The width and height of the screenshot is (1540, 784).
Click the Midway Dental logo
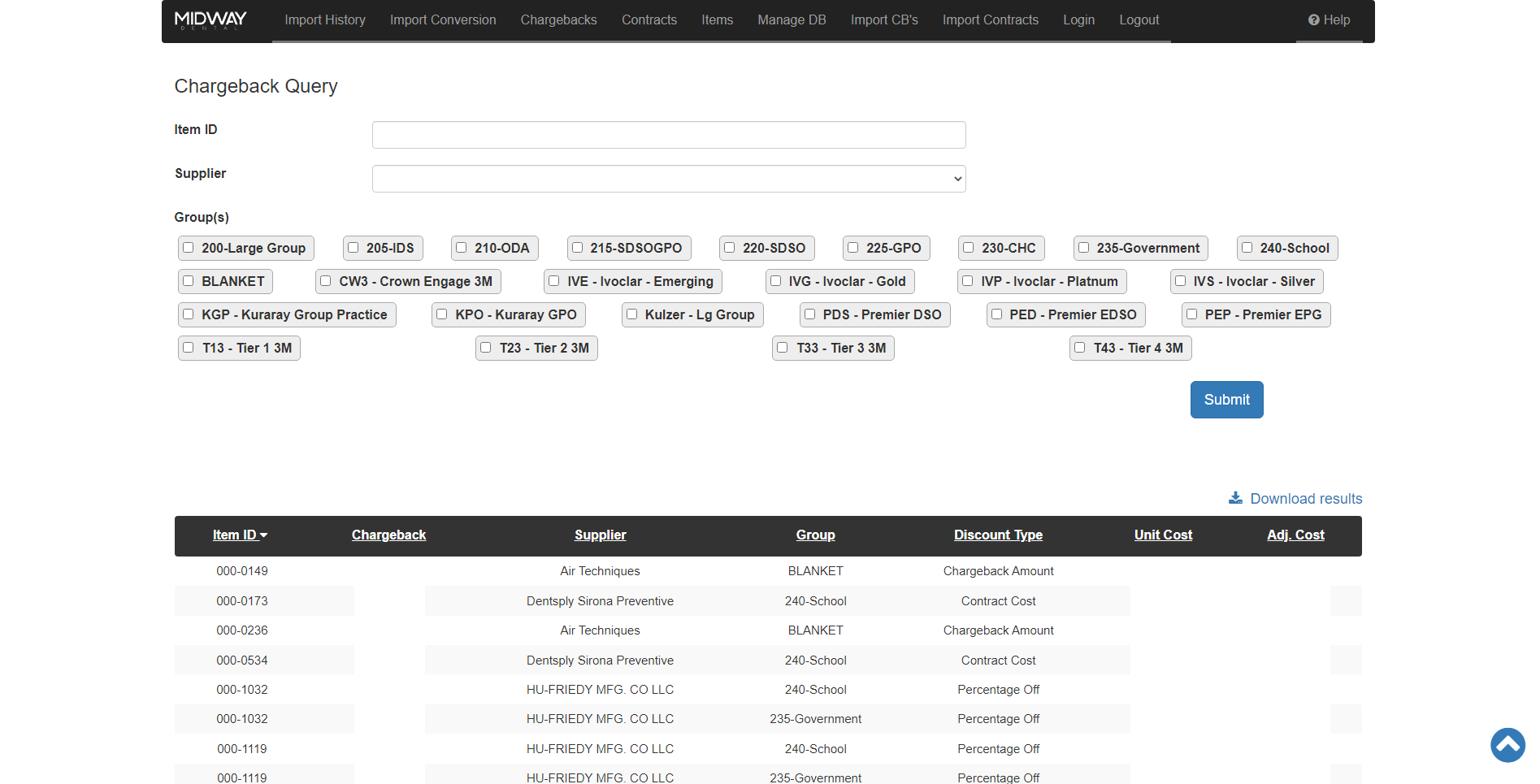coord(210,20)
